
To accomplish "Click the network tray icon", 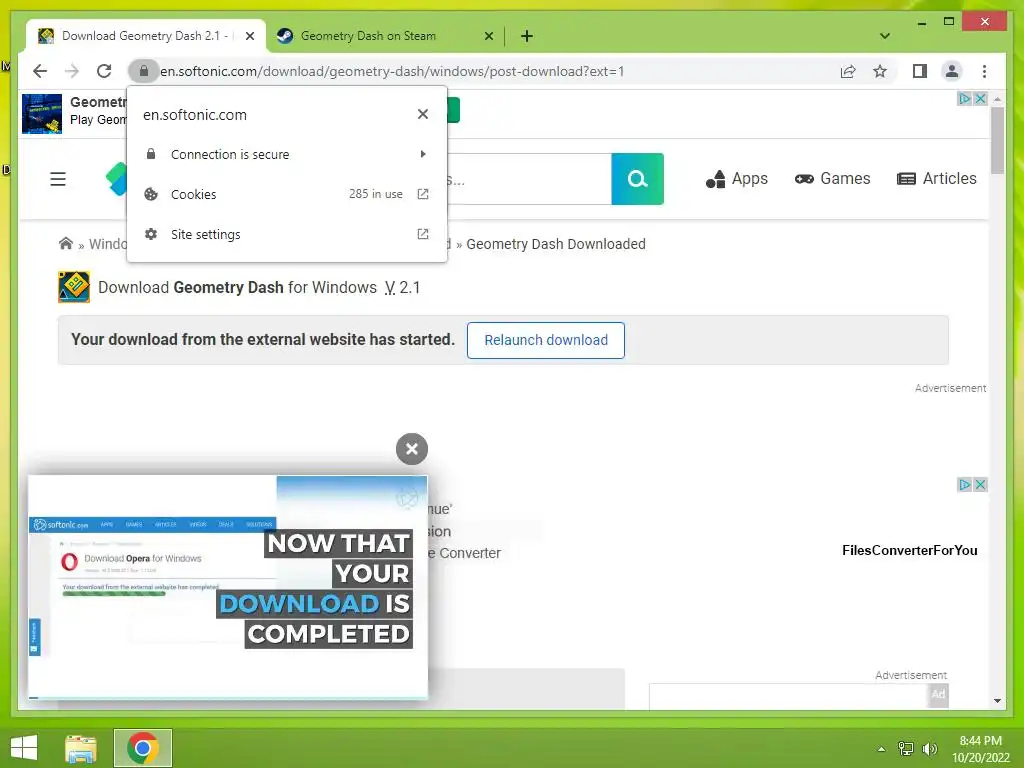I will [906, 749].
